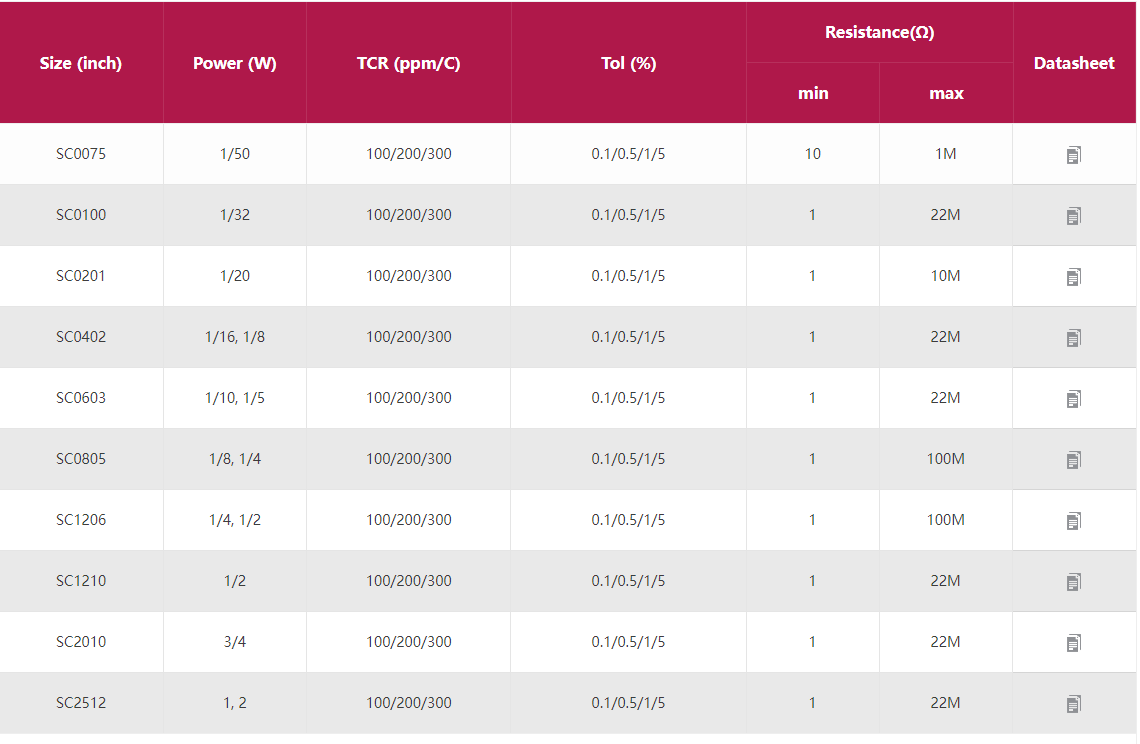1140x744 pixels.
Task: Open the datasheet icon for SC0805
Action: click(1073, 460)
